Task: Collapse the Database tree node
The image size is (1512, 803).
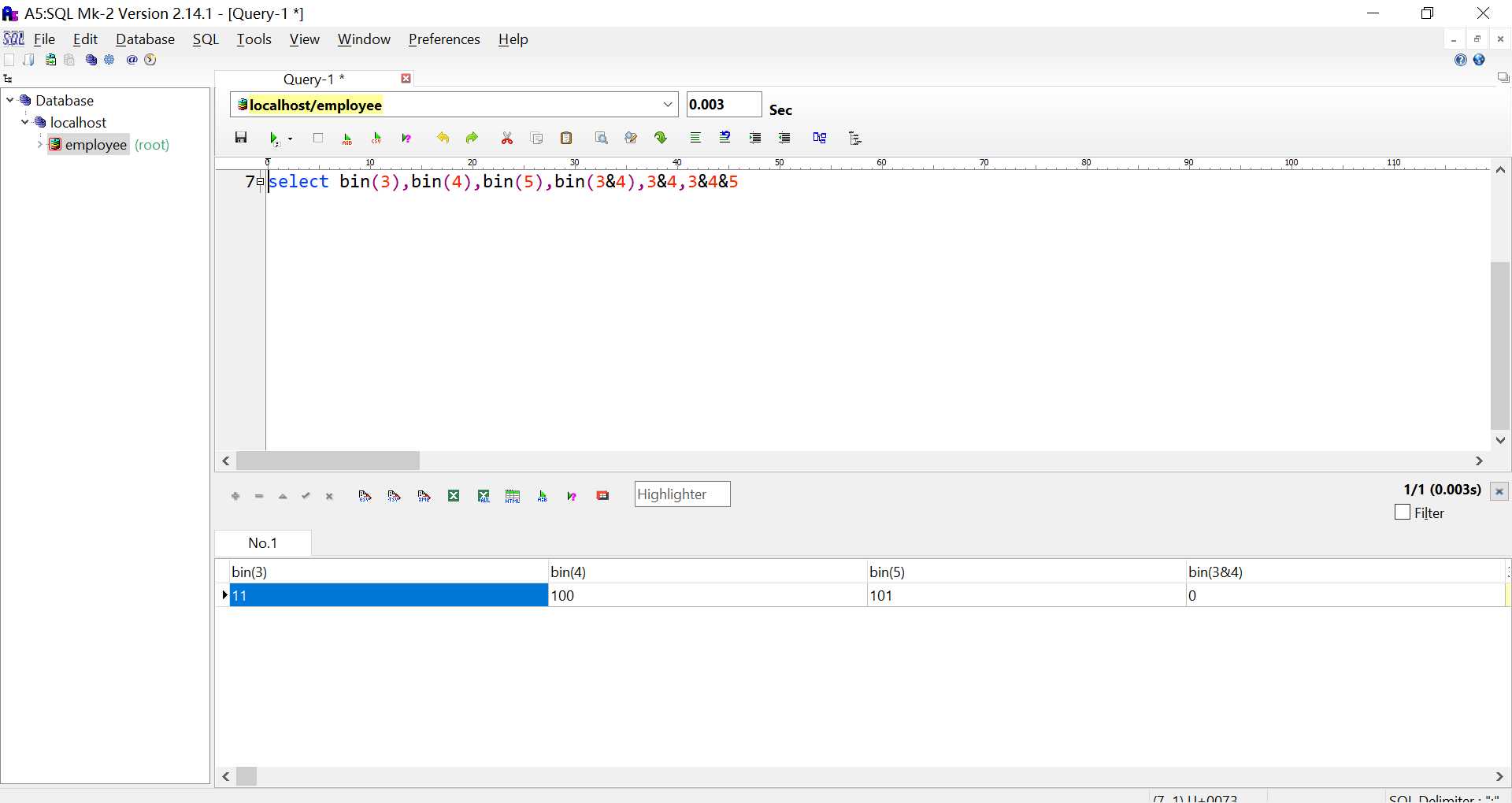Action: coord(10,100)
